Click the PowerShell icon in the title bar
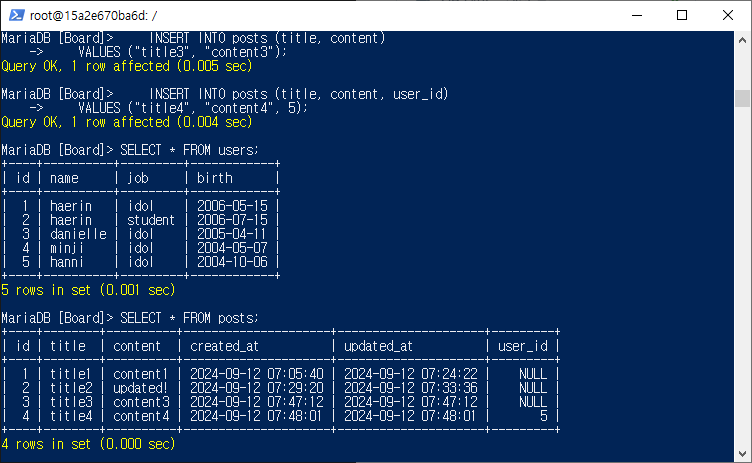 (16, 15)
